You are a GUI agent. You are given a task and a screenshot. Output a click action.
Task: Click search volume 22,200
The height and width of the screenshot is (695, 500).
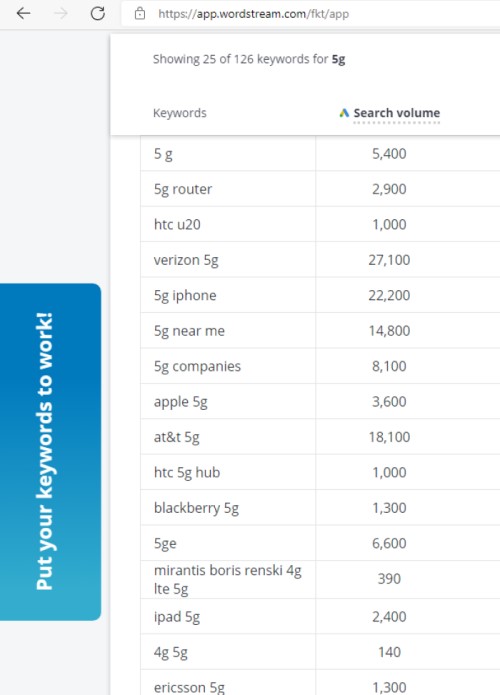click(x=389, y=296)
